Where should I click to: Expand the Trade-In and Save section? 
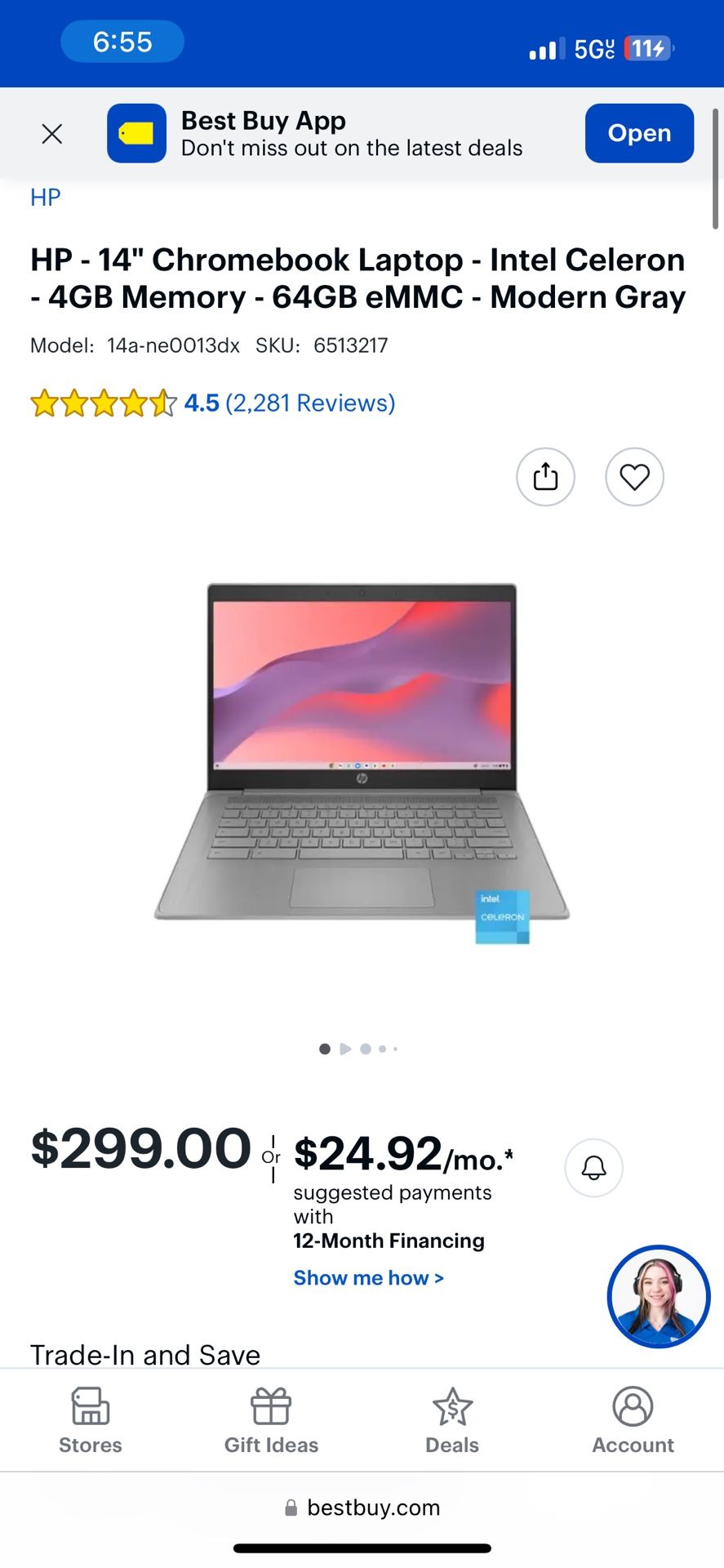[x=145, y=1355]
